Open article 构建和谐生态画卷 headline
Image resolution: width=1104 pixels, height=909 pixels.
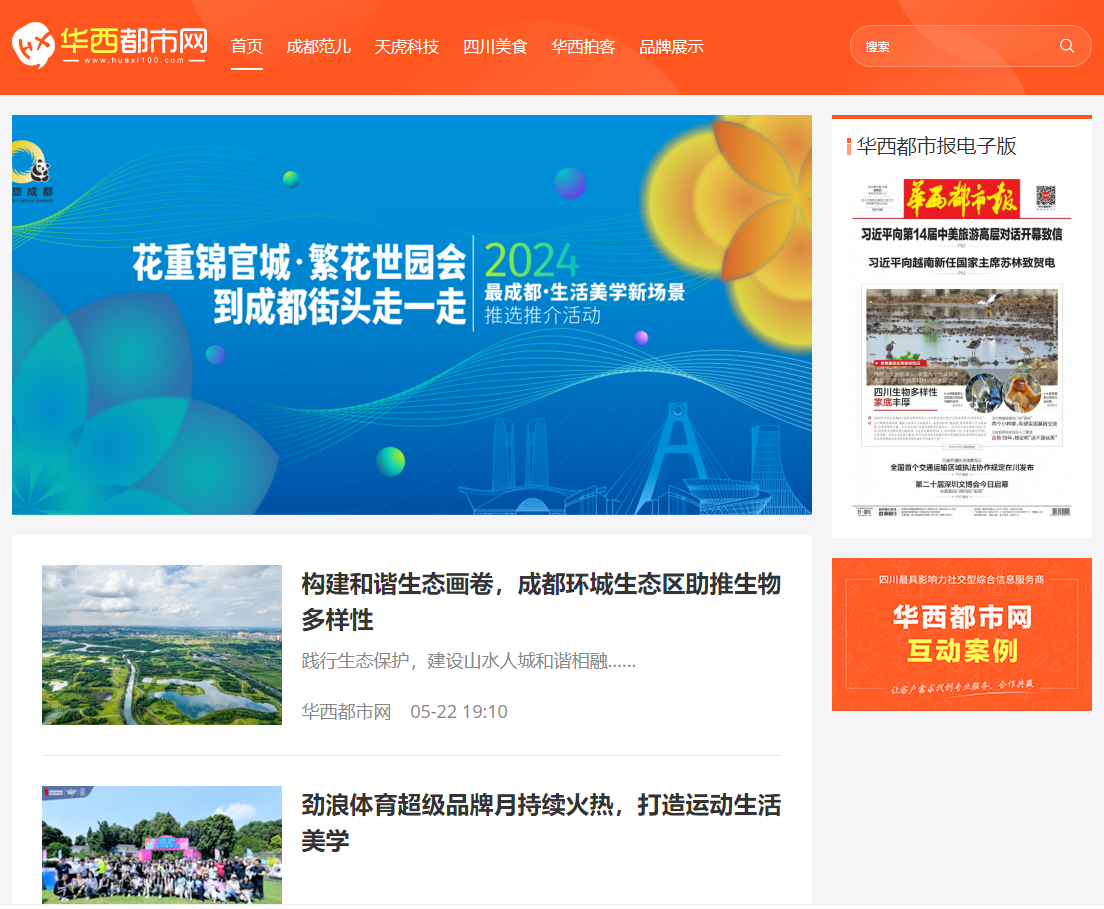coord(541,602)
